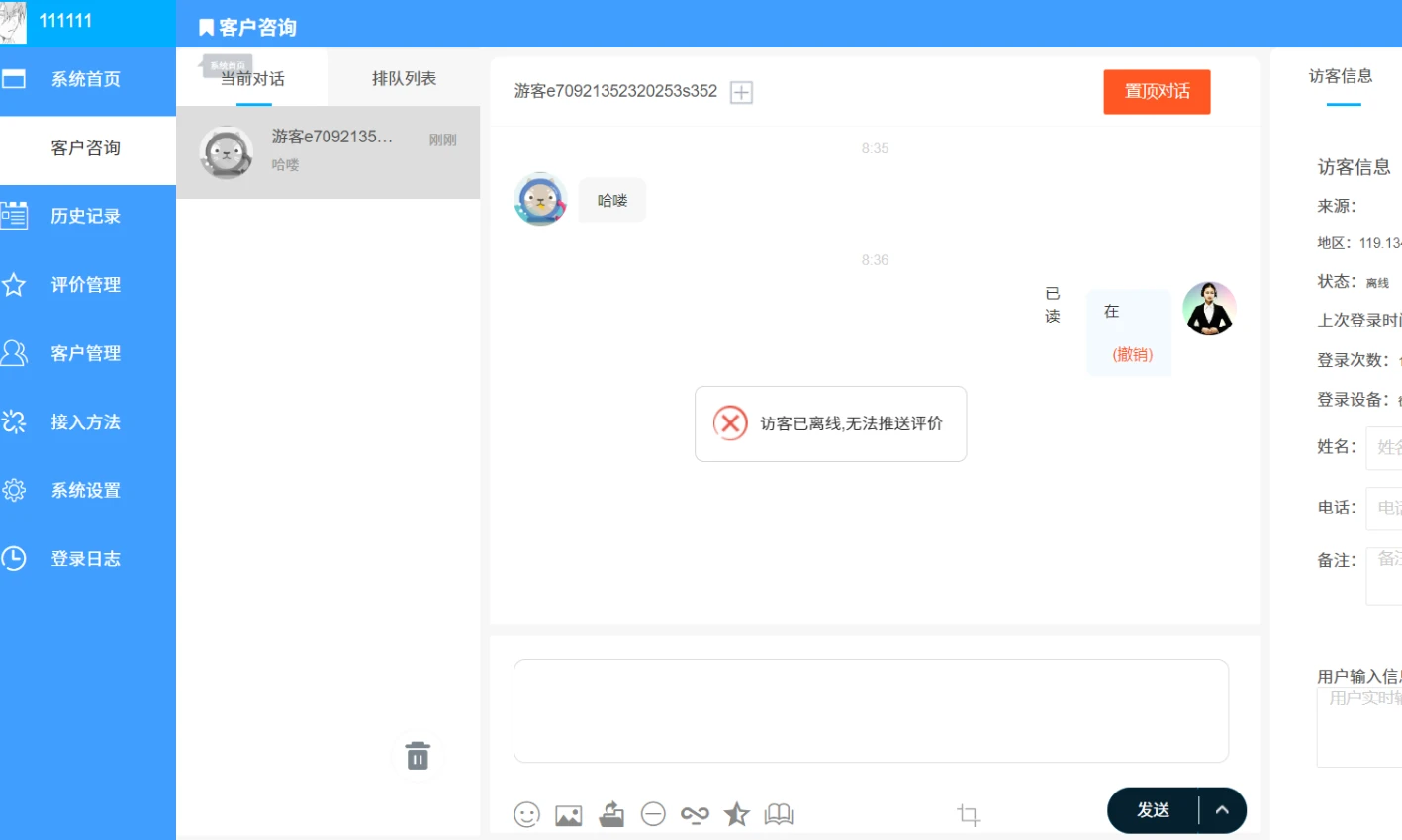This screenshot has height=840, width=1402.
Task: Open 接入方法 menu item
Action: point(88,421)
